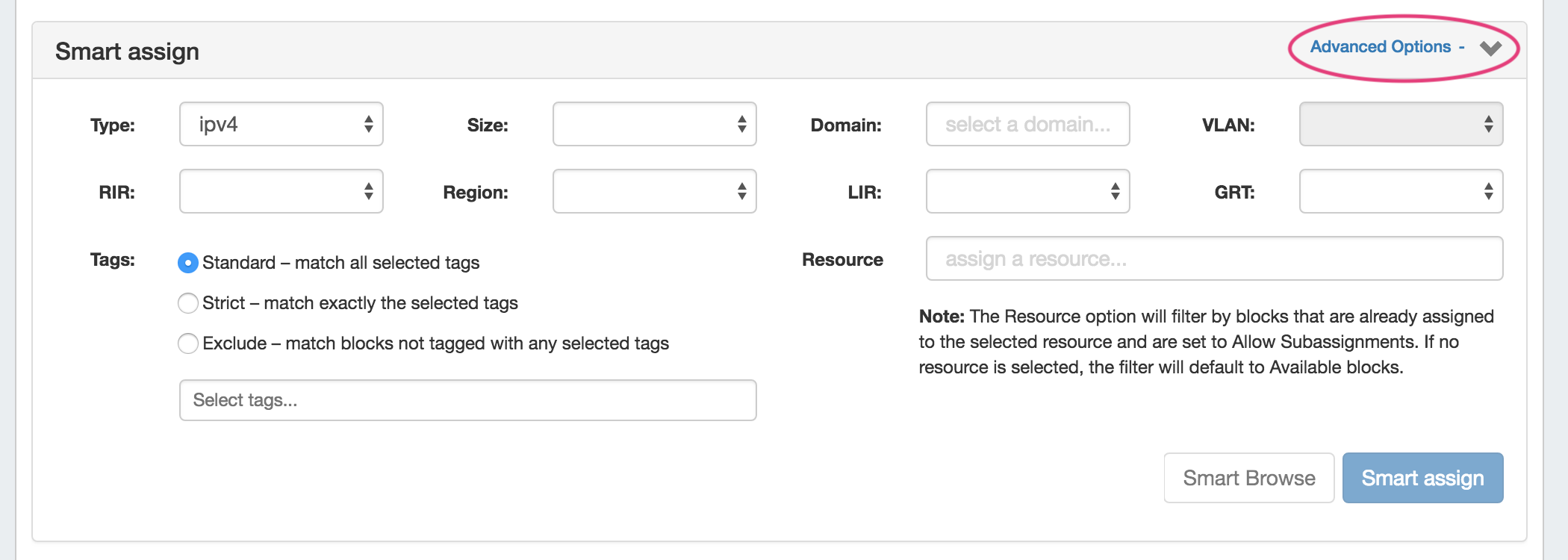The image size is (1568, 560).
Task: Click the Domain input field
Action: coord(1027,124)
